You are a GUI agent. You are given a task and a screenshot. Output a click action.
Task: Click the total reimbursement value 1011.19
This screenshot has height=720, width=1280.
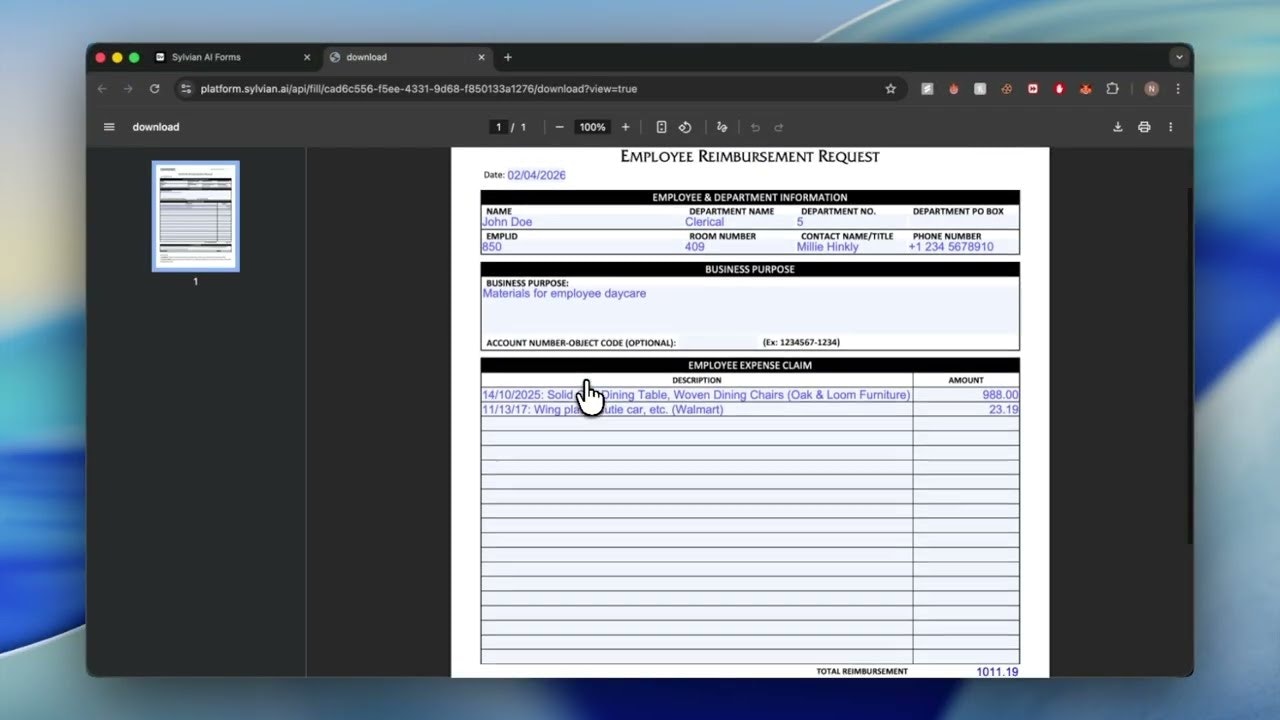(x=997, y=672)
